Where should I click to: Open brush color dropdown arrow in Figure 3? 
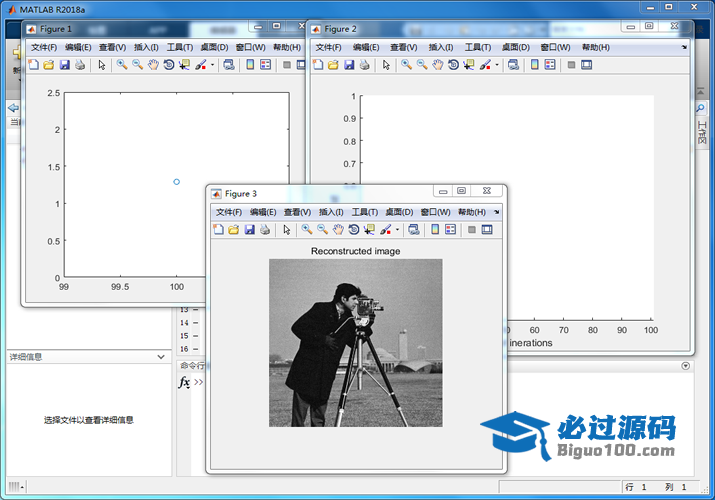coord(397,229)
